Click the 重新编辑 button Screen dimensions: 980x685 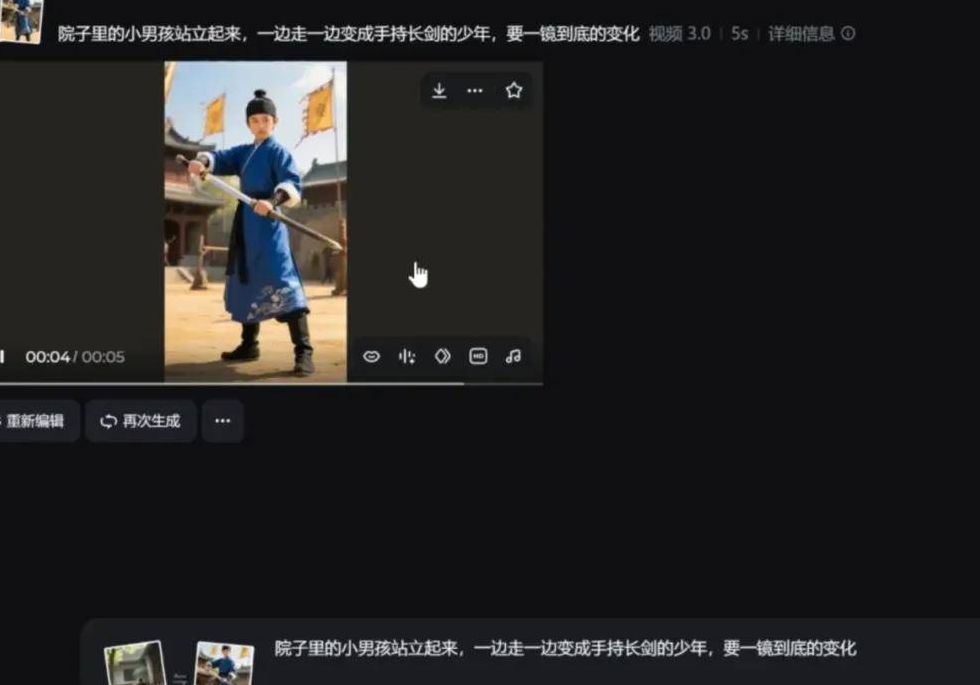(x=35, y=421)
